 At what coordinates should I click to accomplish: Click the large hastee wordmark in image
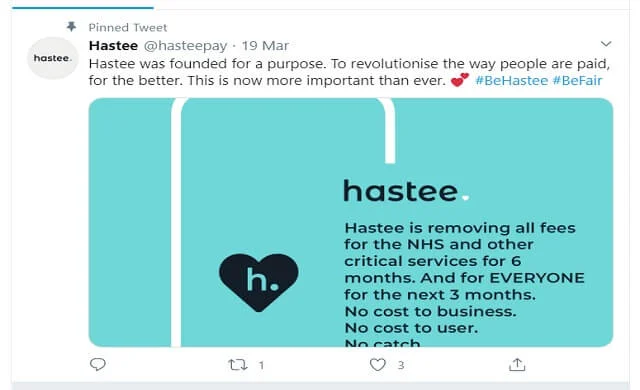pos(406,191)
